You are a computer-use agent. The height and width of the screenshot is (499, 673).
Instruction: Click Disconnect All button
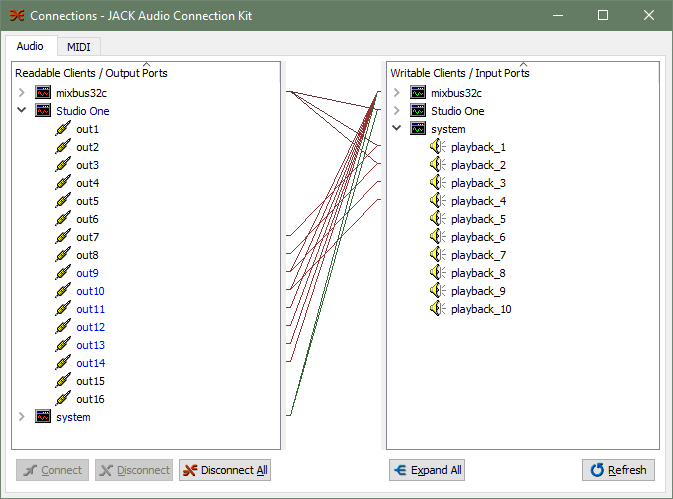coord(225,470)
